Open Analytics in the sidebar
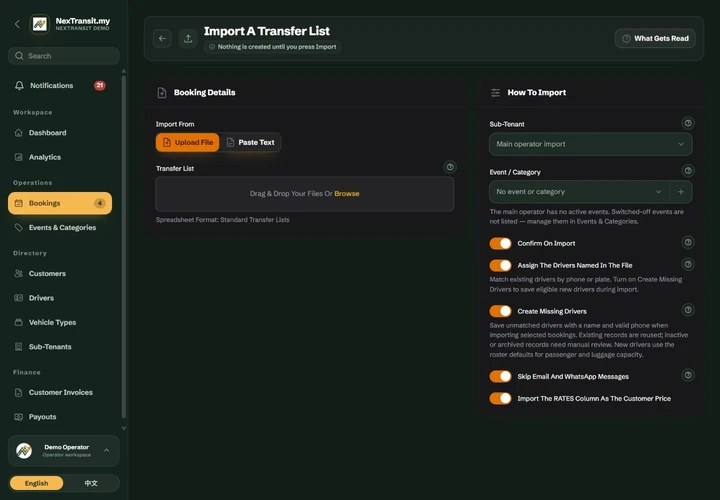This screenshot has width=720, height=500. [x=60, y=157]
